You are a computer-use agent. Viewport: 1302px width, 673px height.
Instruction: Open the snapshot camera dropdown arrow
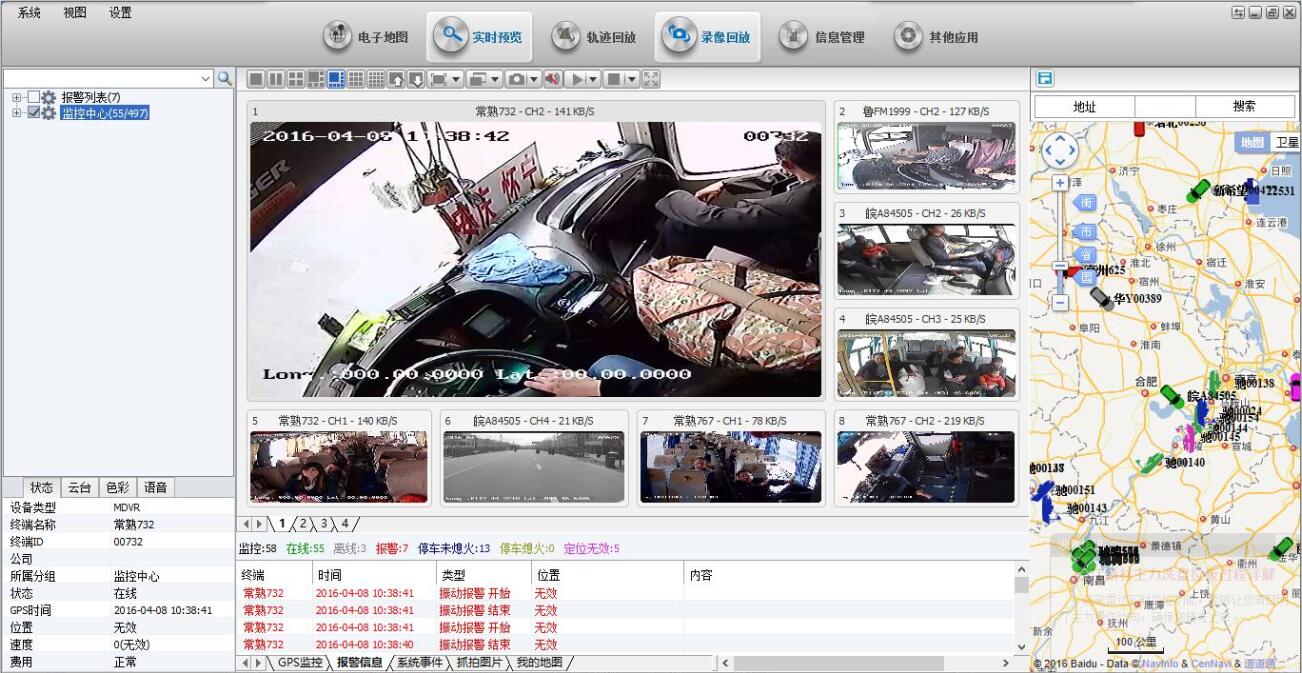(x=534, y=79)
